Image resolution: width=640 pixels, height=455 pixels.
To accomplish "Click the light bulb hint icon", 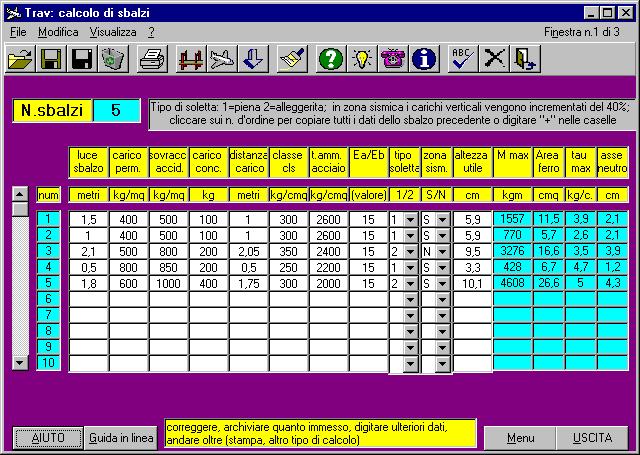I will (x=361, y=59).
